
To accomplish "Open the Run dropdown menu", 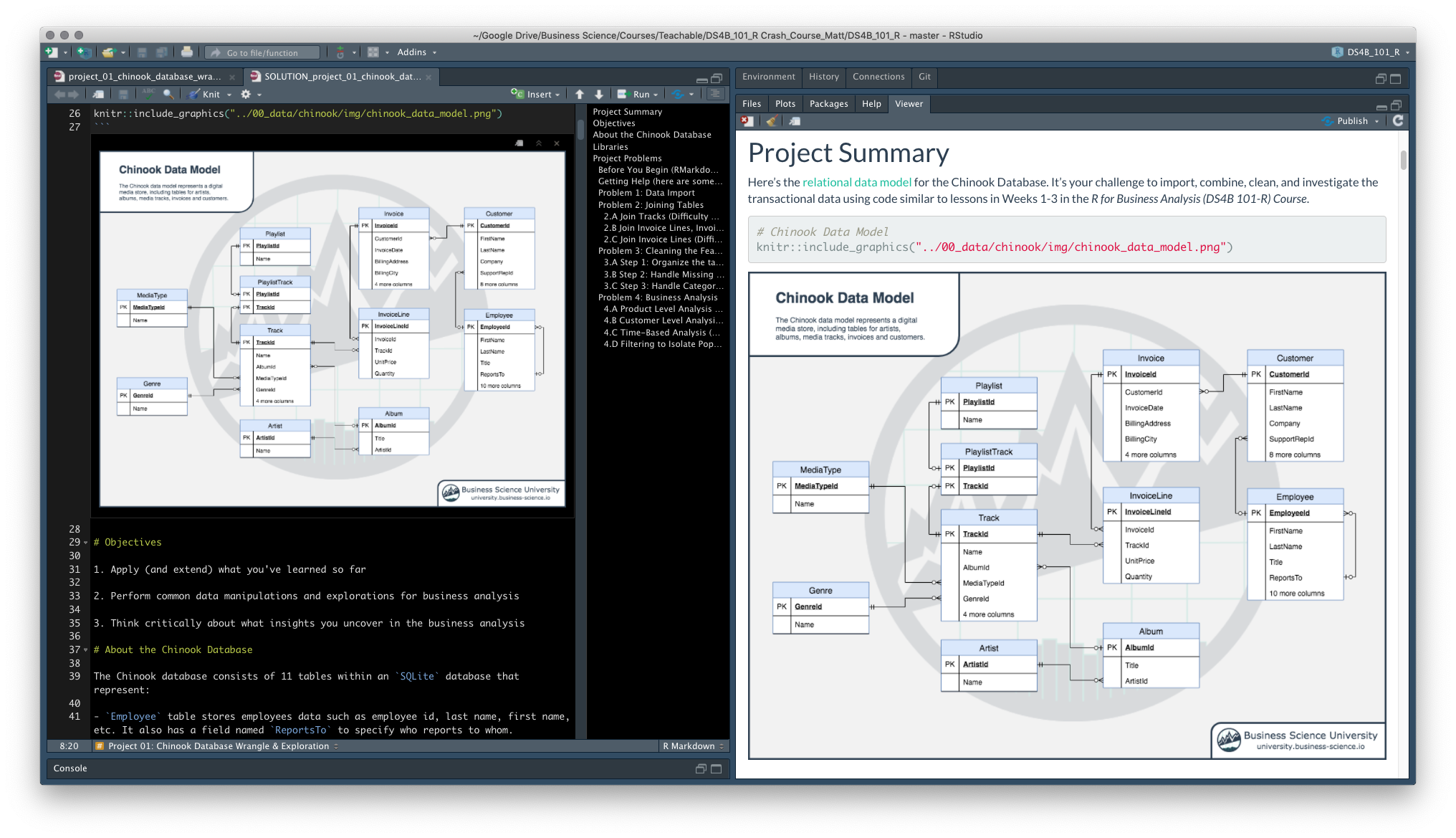I will [656, 95].
